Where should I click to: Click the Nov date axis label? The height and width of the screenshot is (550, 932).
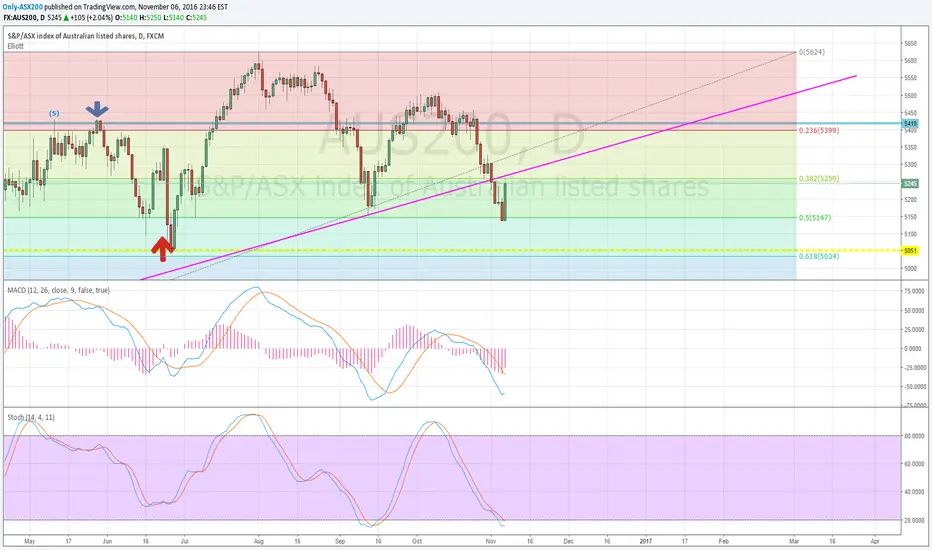(490, 541)
